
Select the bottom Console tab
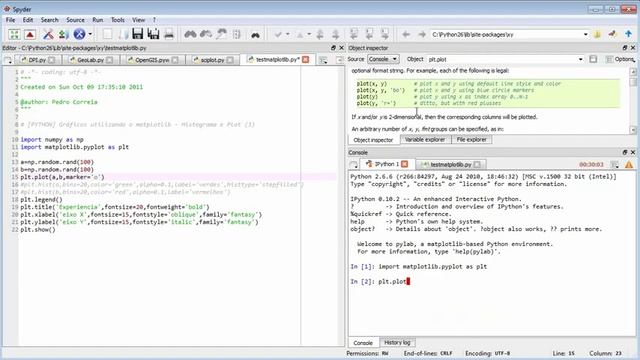pyautogui.click(x=363, y=343)
